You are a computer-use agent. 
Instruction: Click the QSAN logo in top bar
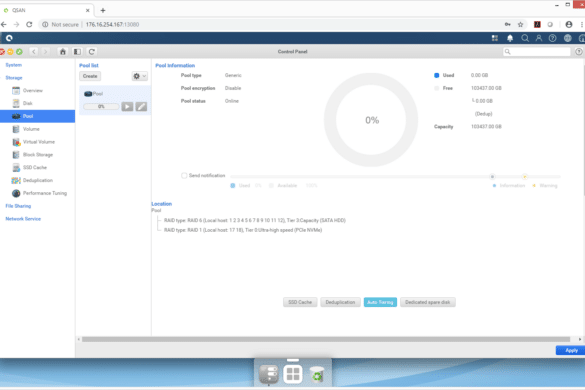(x=9, y=38)
